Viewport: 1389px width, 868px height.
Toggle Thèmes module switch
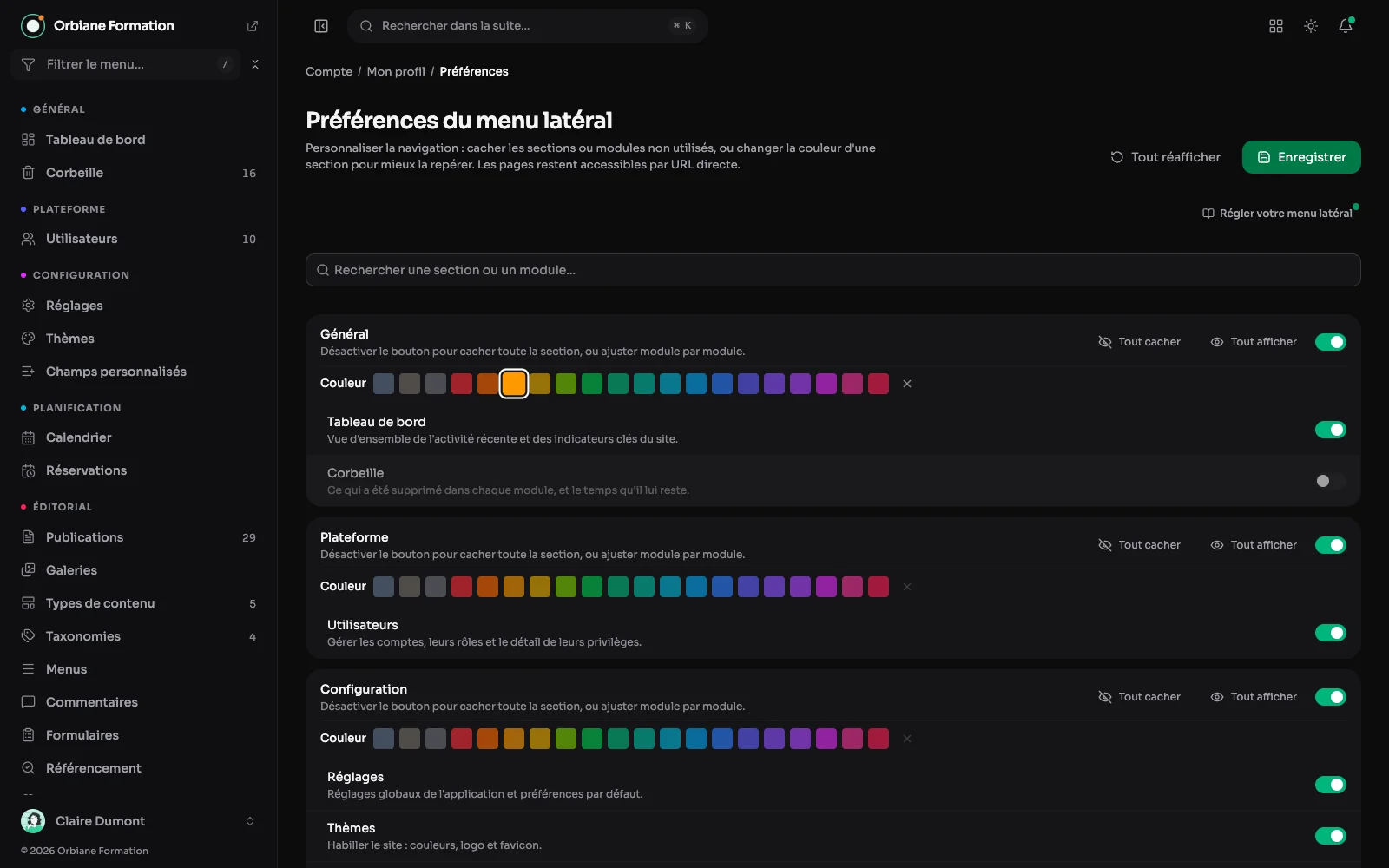tap(1331, 836)
